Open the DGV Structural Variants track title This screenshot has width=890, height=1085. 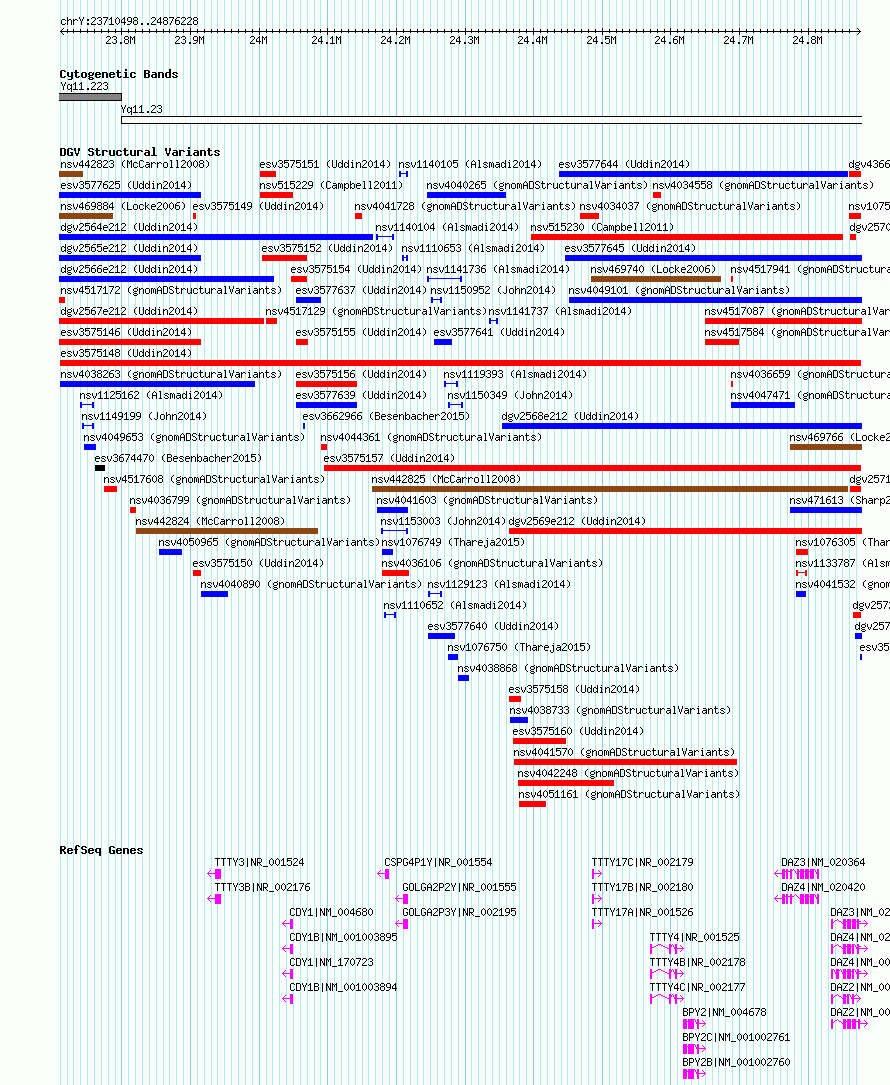140,152
